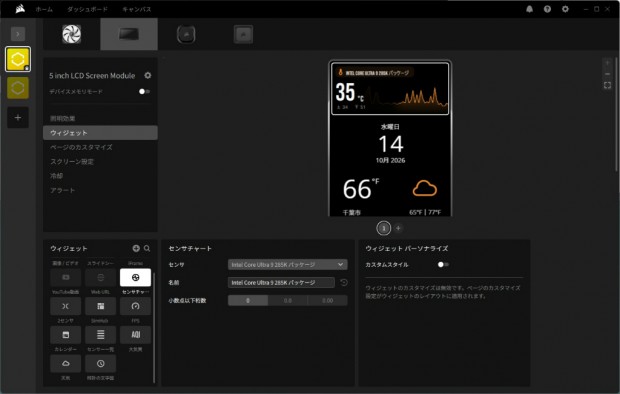Open ウィジェット section
The height and width of the screenshot is (394, 620).
coord(100,133)
